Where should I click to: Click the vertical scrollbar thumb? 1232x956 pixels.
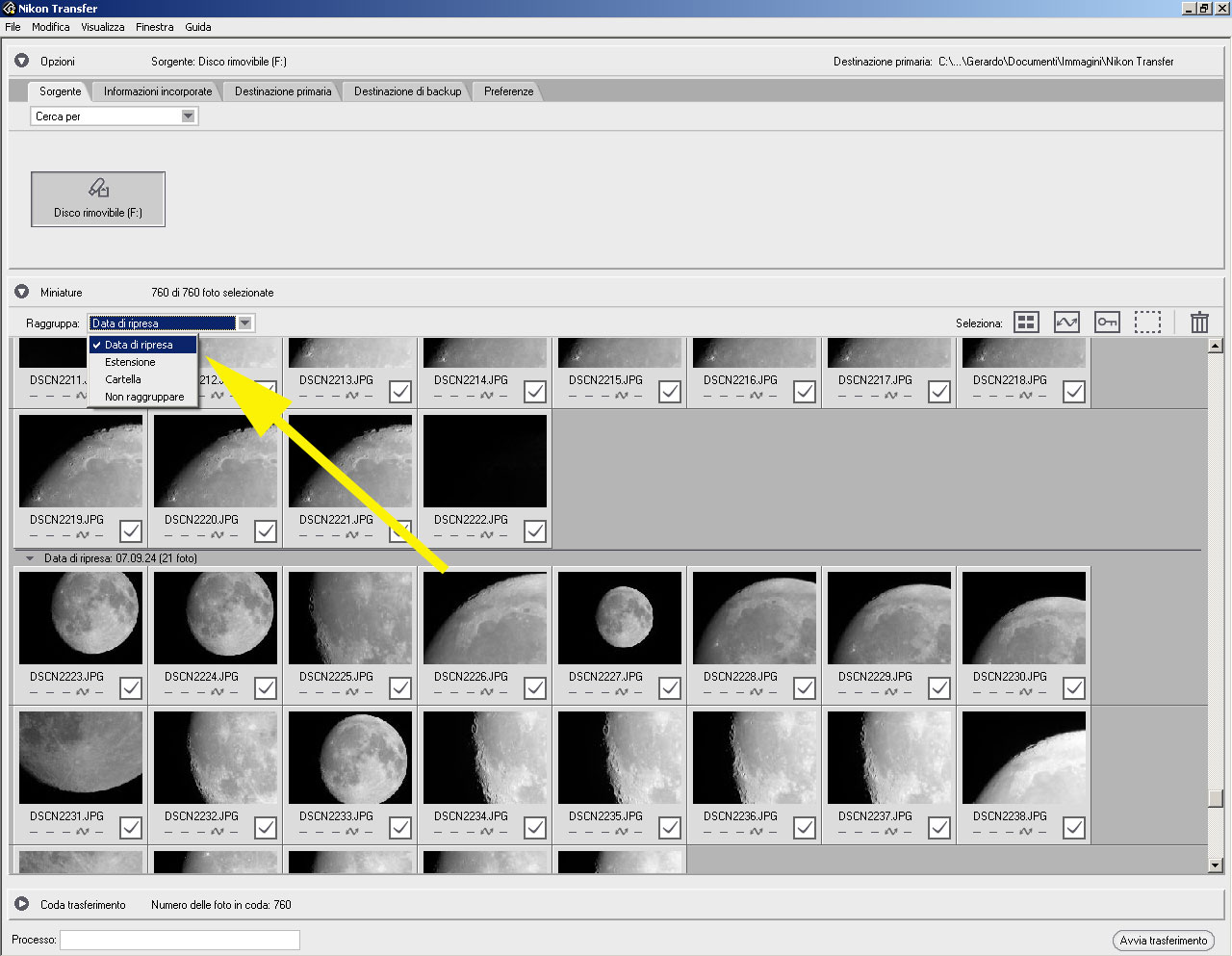coord(1215,799)
